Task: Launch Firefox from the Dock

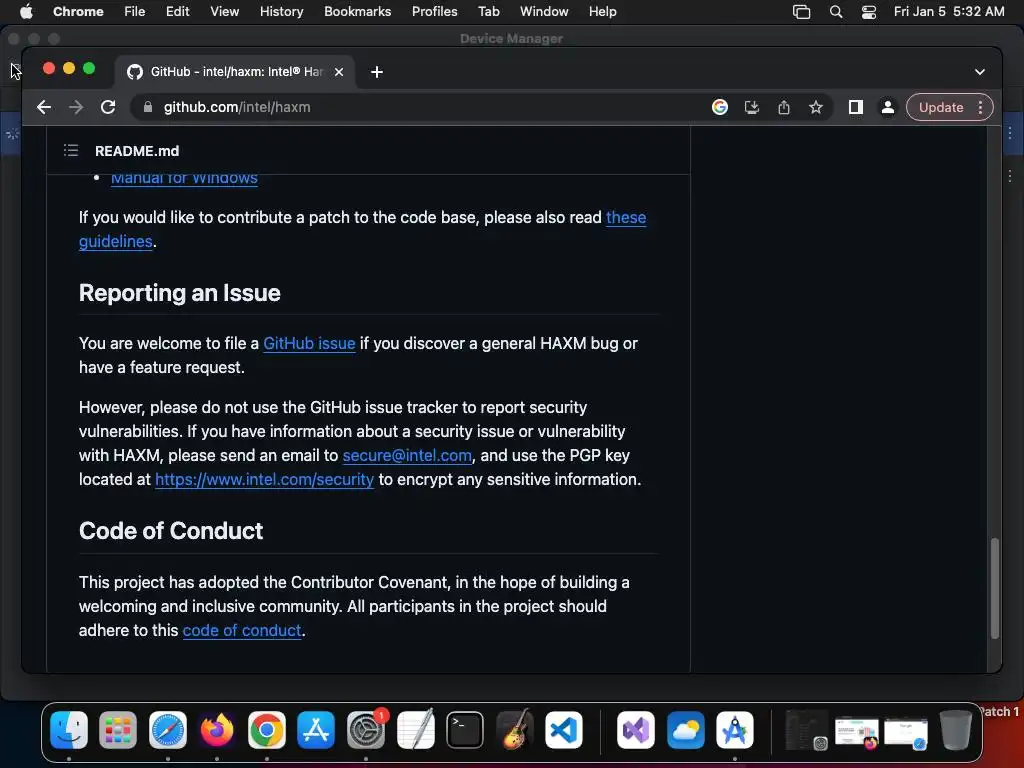Action: pos(217,729)
